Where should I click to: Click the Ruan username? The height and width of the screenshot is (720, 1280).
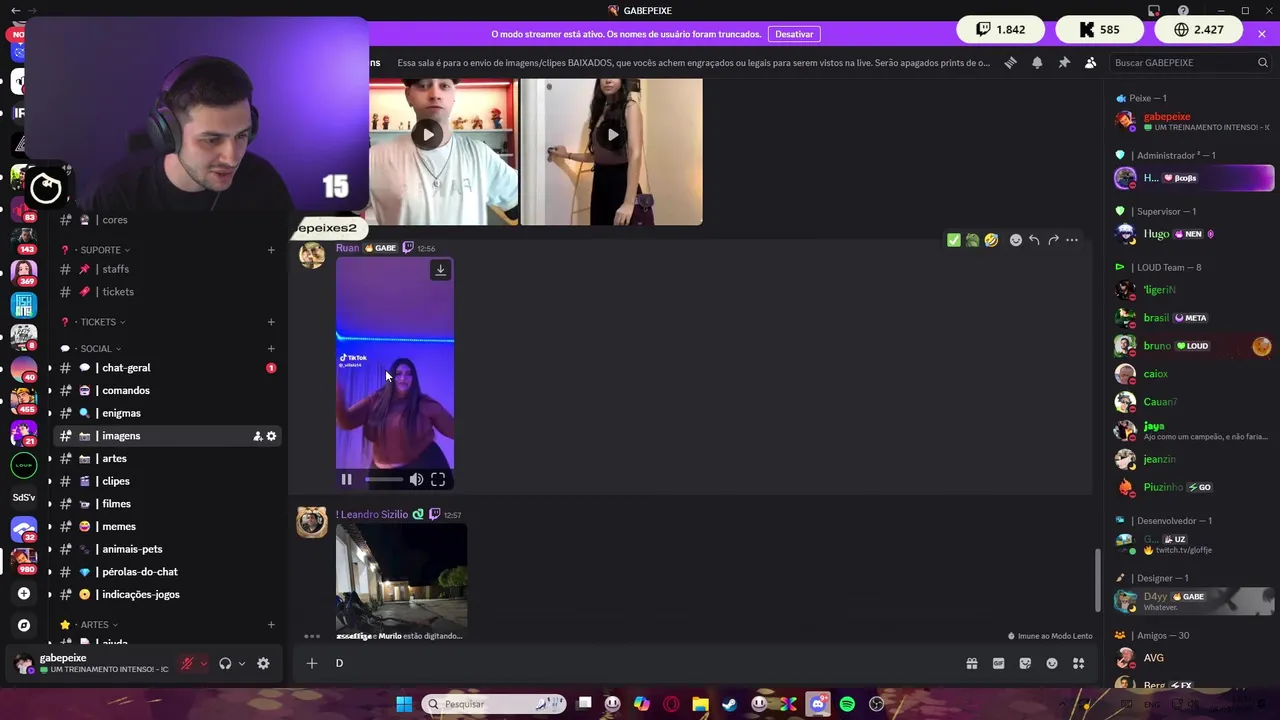[x=347, y=248]
